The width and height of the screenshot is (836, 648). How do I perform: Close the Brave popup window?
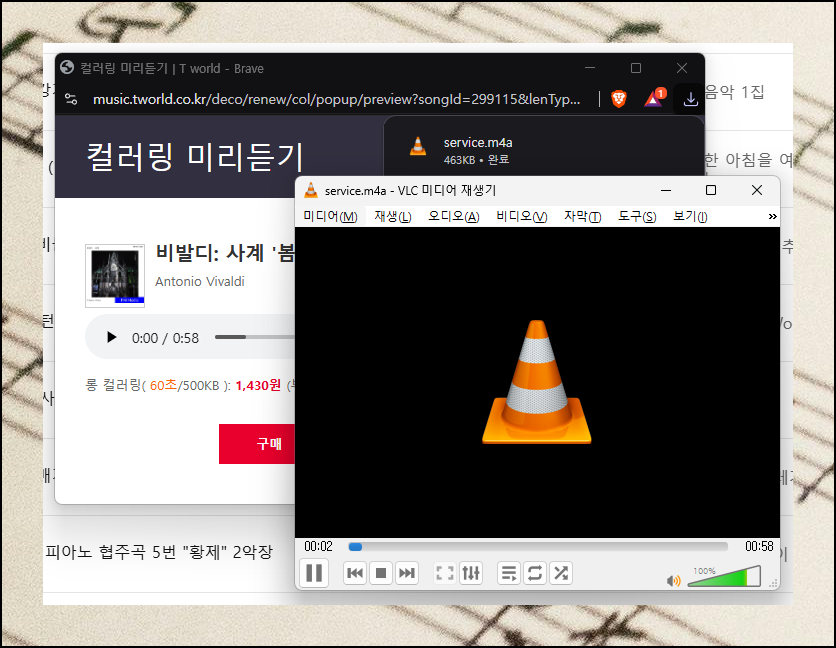(x=682, y=68)
